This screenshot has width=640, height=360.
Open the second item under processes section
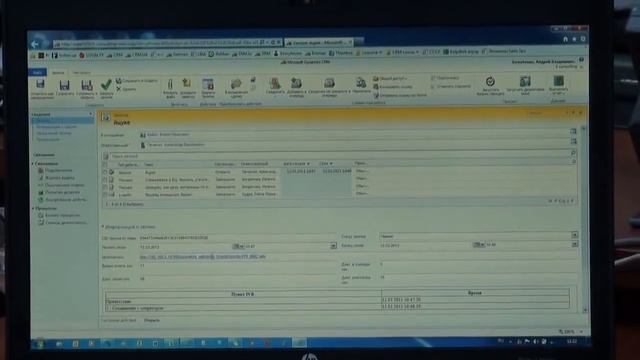[x=63, y=223]
